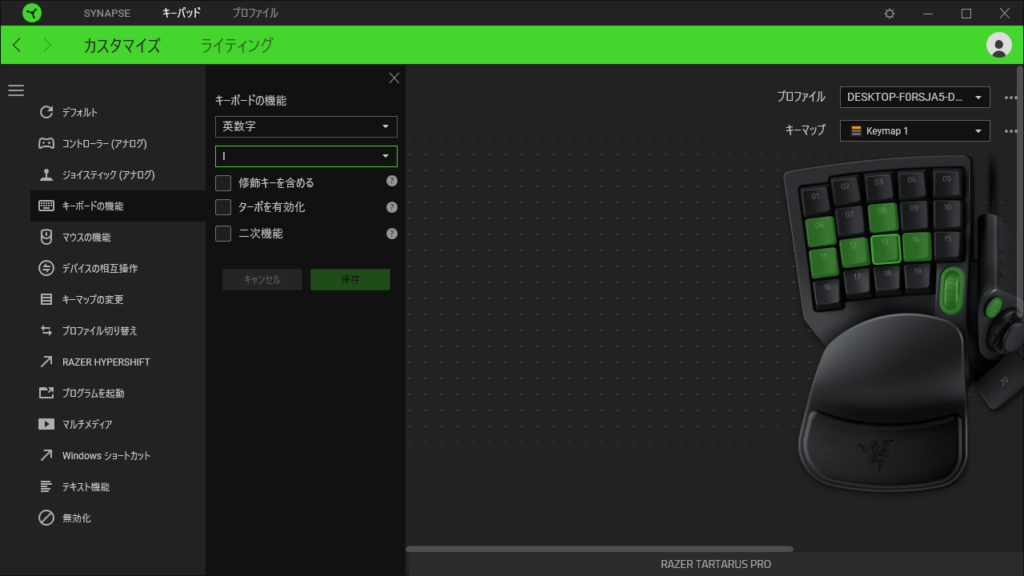Open the settings gear icon
The height and width of the screenshot is (576, 1024).
coord(890,13)
